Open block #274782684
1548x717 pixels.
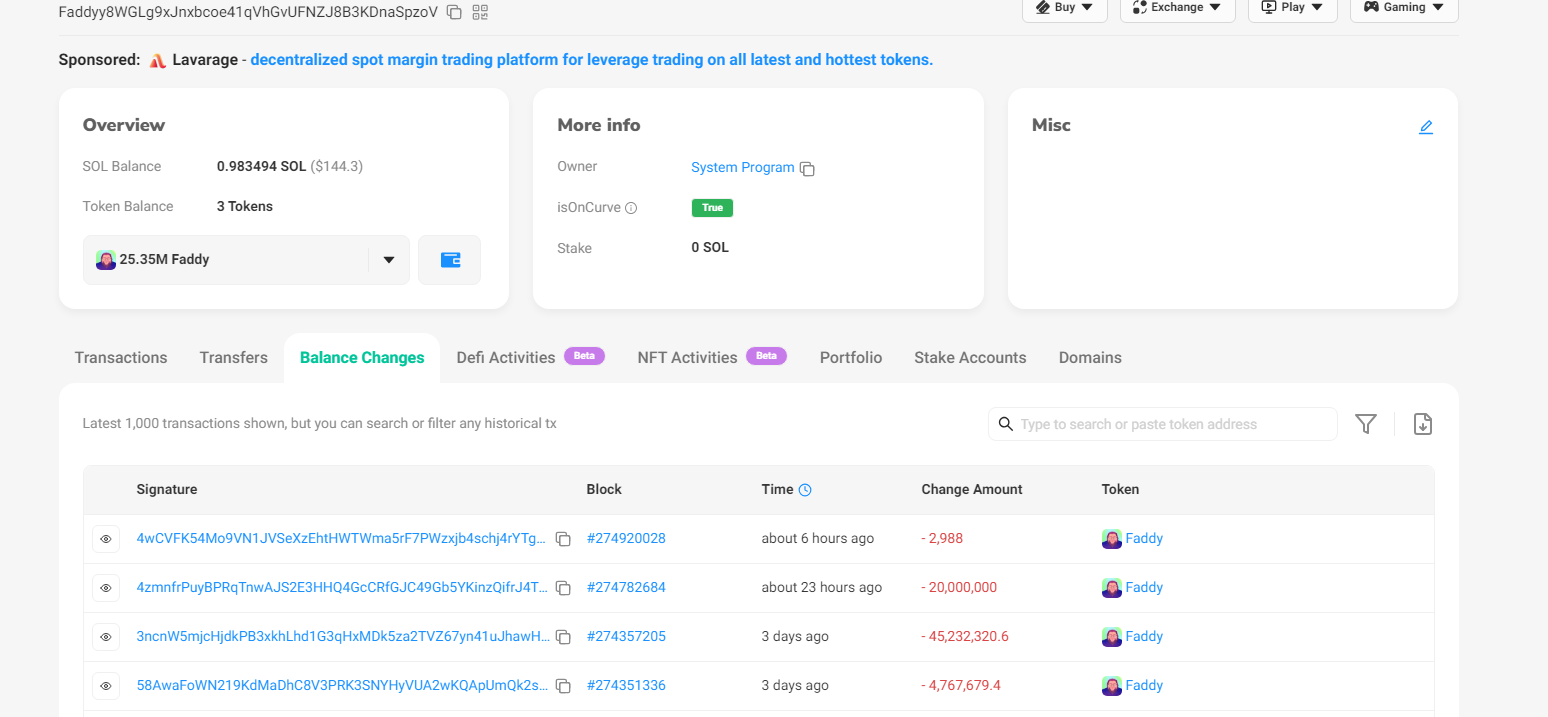click(626, 587)
